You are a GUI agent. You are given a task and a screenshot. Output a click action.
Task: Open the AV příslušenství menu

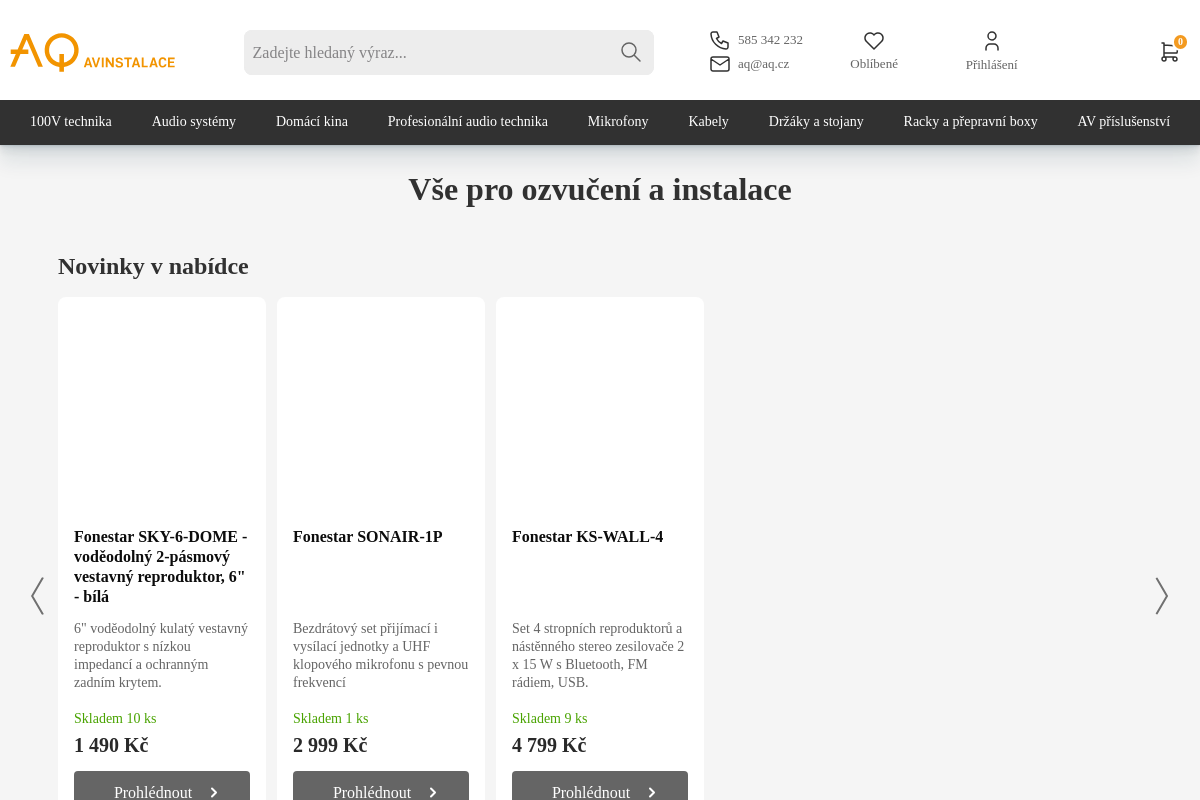(1124, 122)
